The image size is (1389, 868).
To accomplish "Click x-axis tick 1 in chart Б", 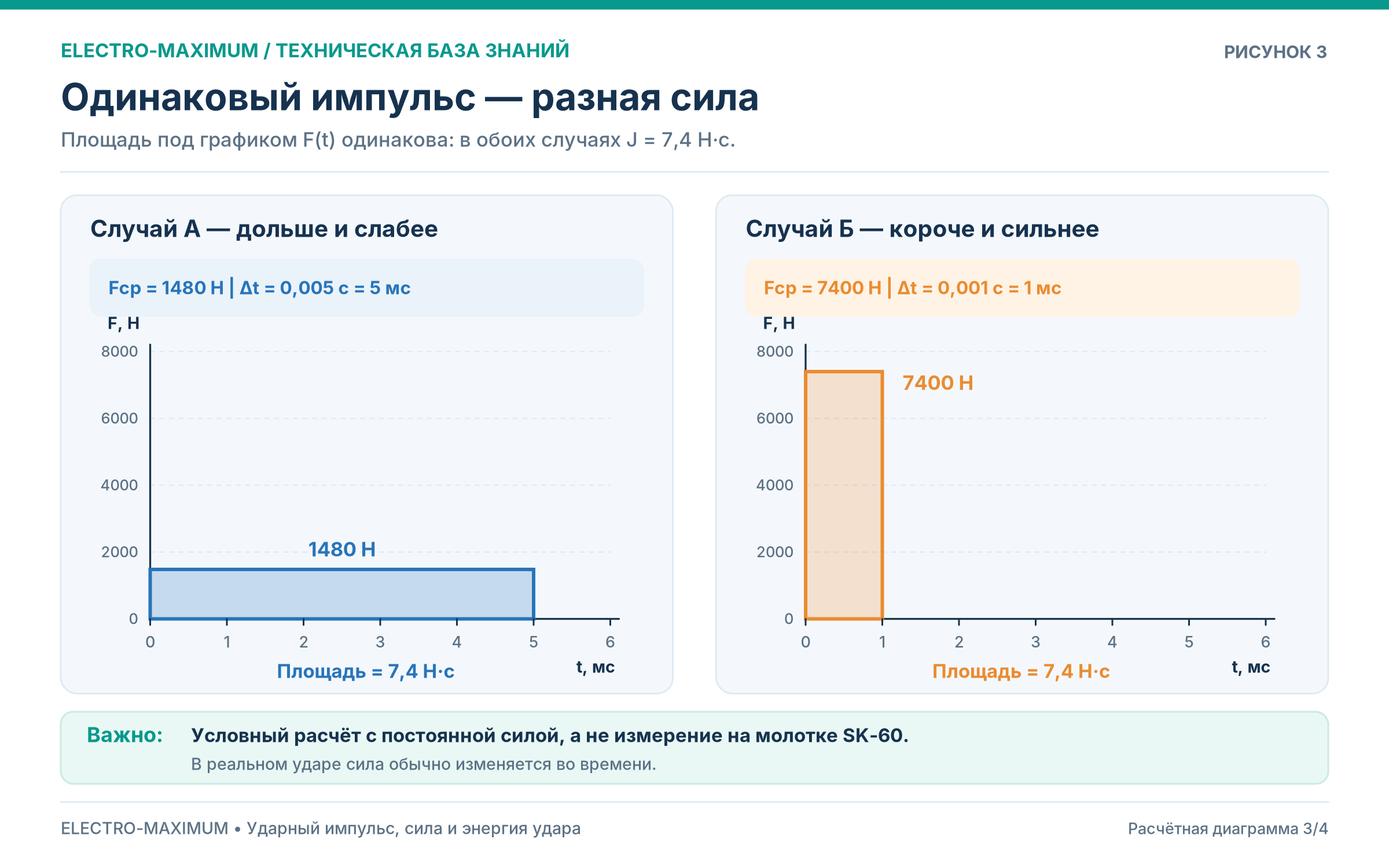I will pyautogui.click(x=882, y=642).
